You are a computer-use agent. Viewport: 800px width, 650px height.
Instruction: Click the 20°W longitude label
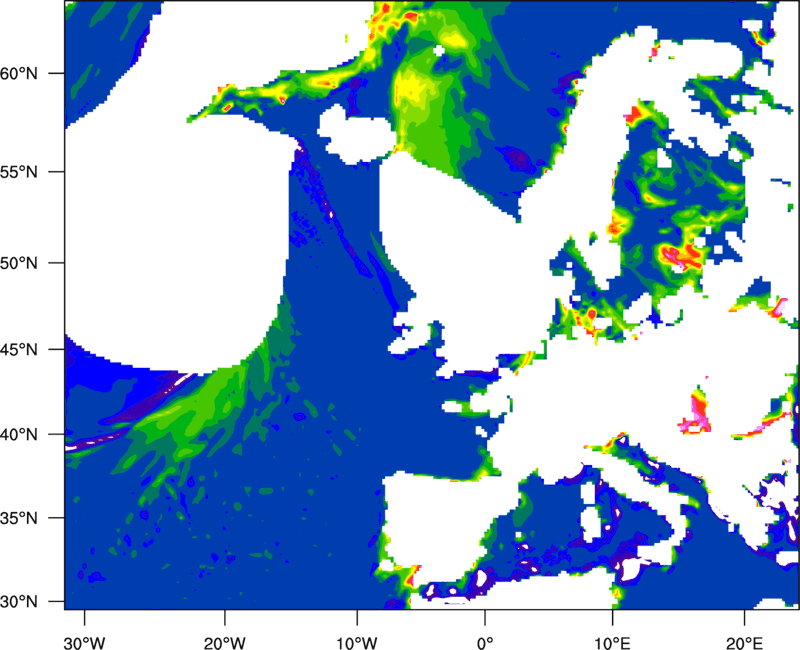coord(224,643)
